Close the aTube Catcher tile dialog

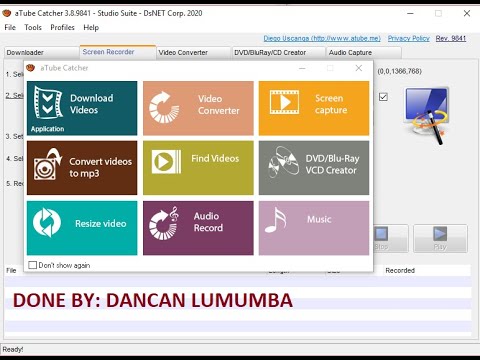359,68
